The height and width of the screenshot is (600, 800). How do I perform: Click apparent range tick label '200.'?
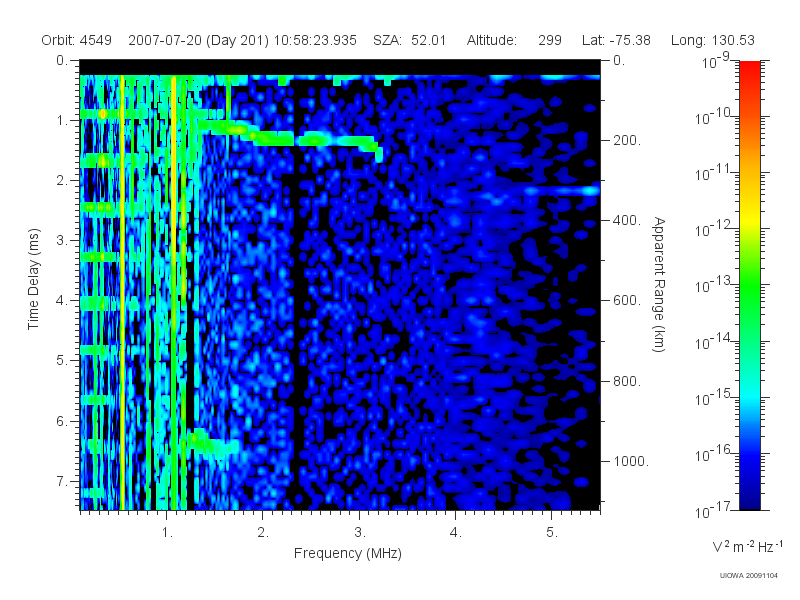click(x=626, y=140)
